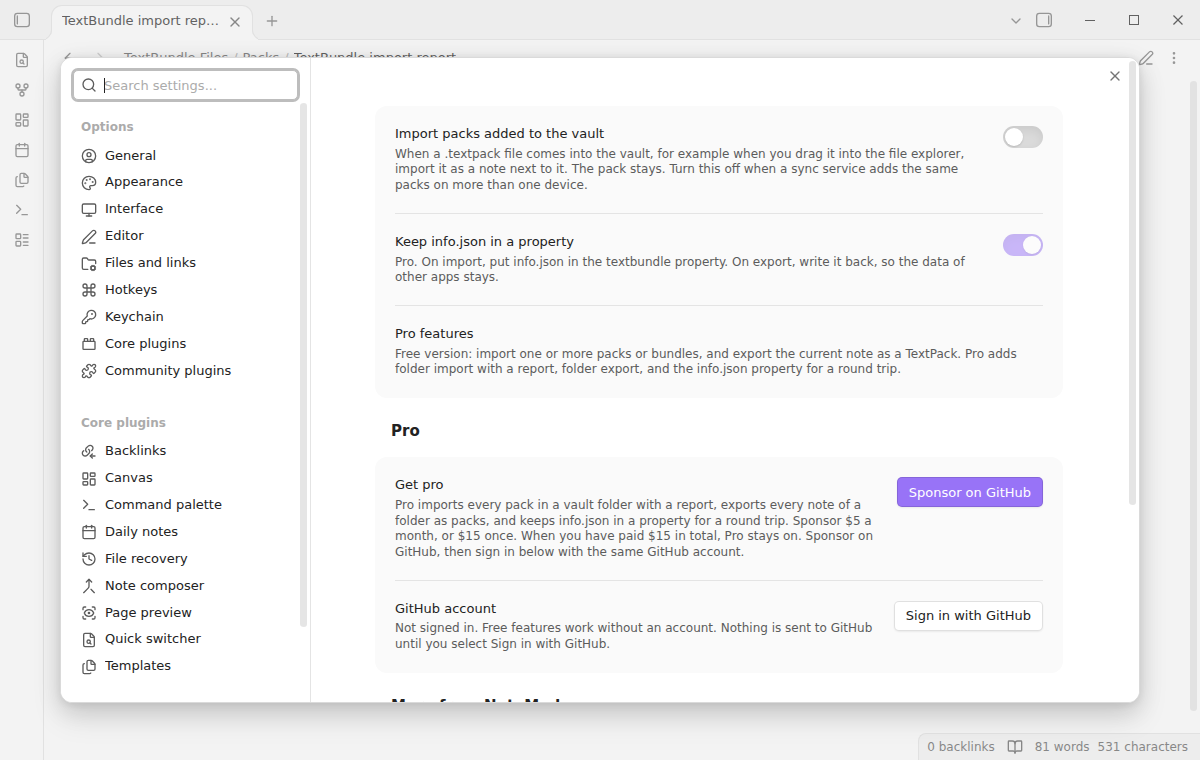
Task: Open Appearance settings
Action: 143,182
